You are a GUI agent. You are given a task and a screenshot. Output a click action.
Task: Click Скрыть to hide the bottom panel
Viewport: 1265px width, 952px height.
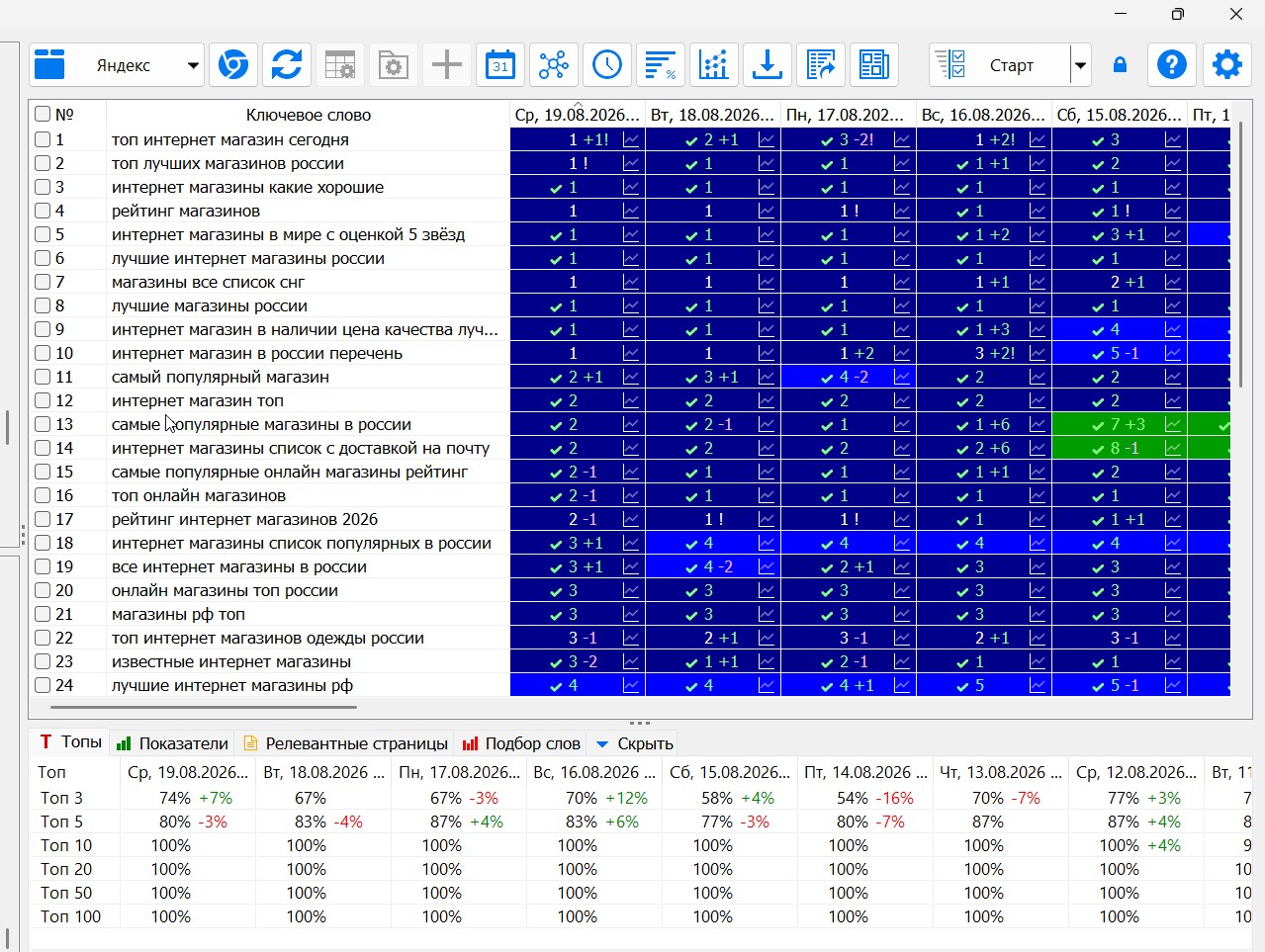(634, 743)
